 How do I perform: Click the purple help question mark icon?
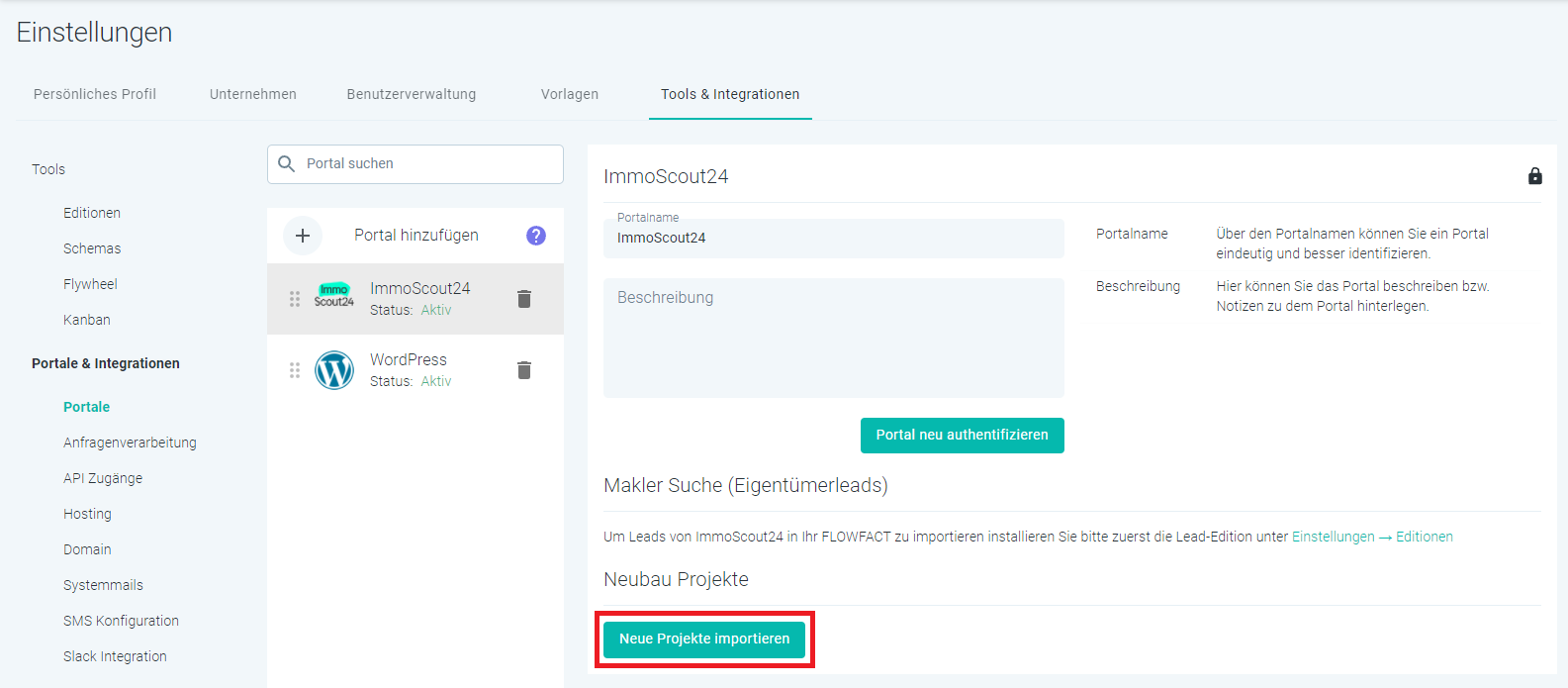[x=536, y=236]
